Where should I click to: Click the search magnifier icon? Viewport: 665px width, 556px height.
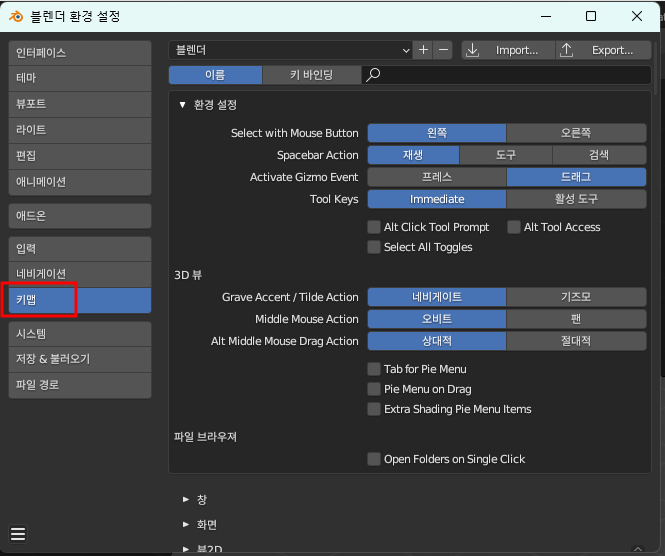pyautogui.click(x=373, y=75)
